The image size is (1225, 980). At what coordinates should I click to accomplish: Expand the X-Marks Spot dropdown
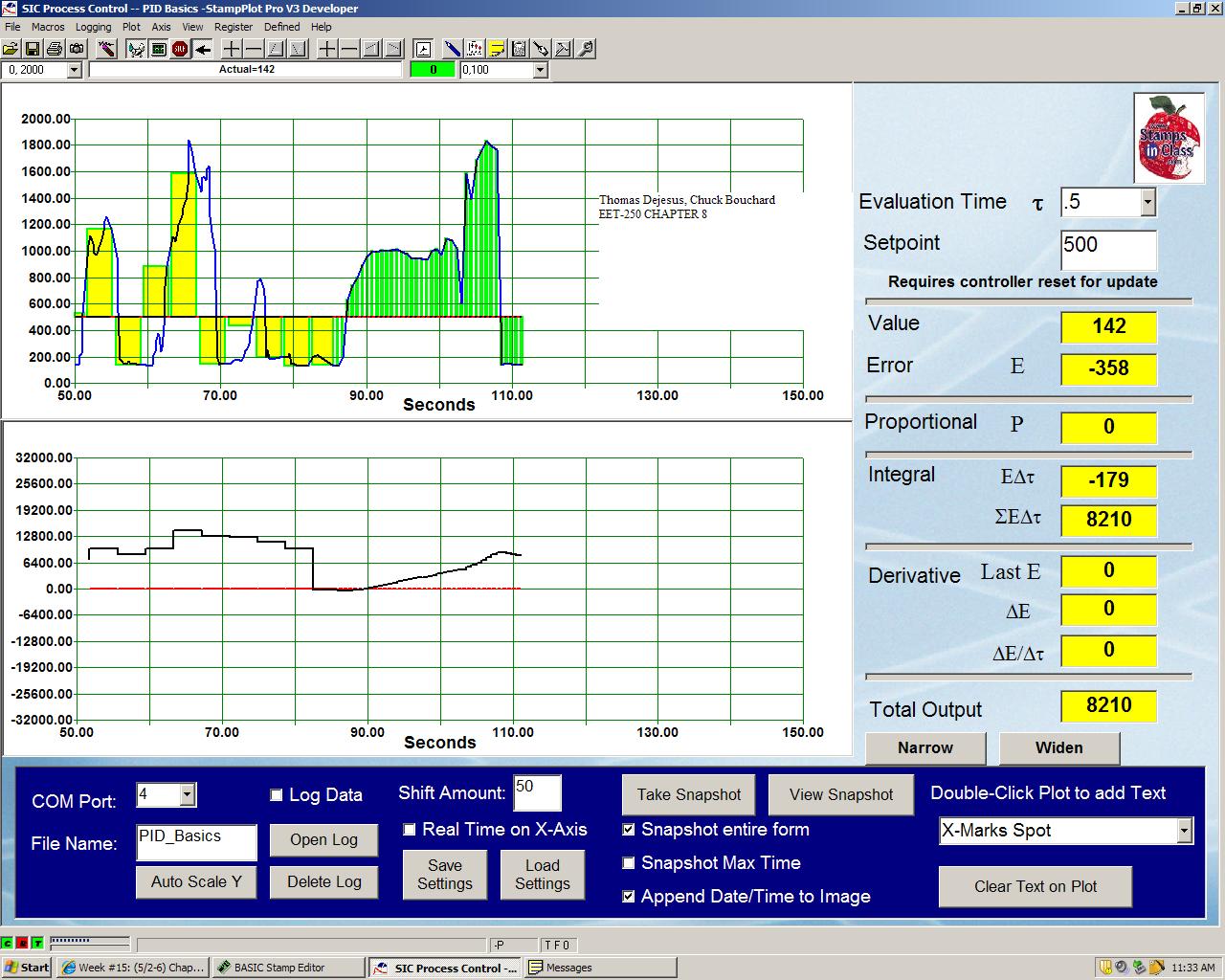click(1184, 831)
